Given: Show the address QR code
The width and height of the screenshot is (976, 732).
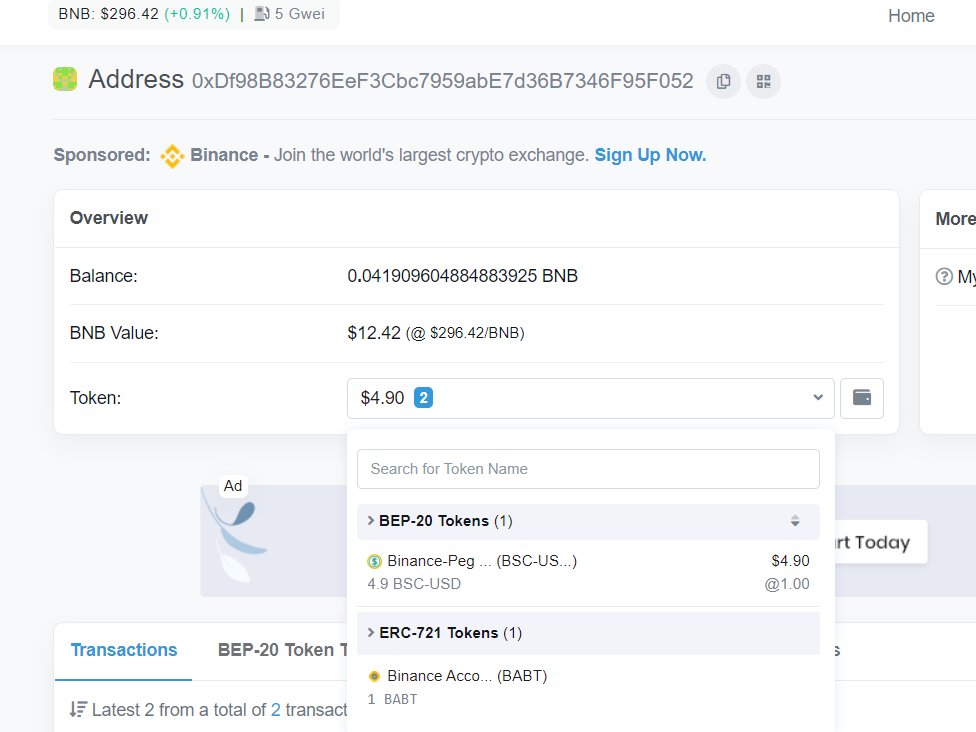Looking at the screenshot, I should point(763,82).
